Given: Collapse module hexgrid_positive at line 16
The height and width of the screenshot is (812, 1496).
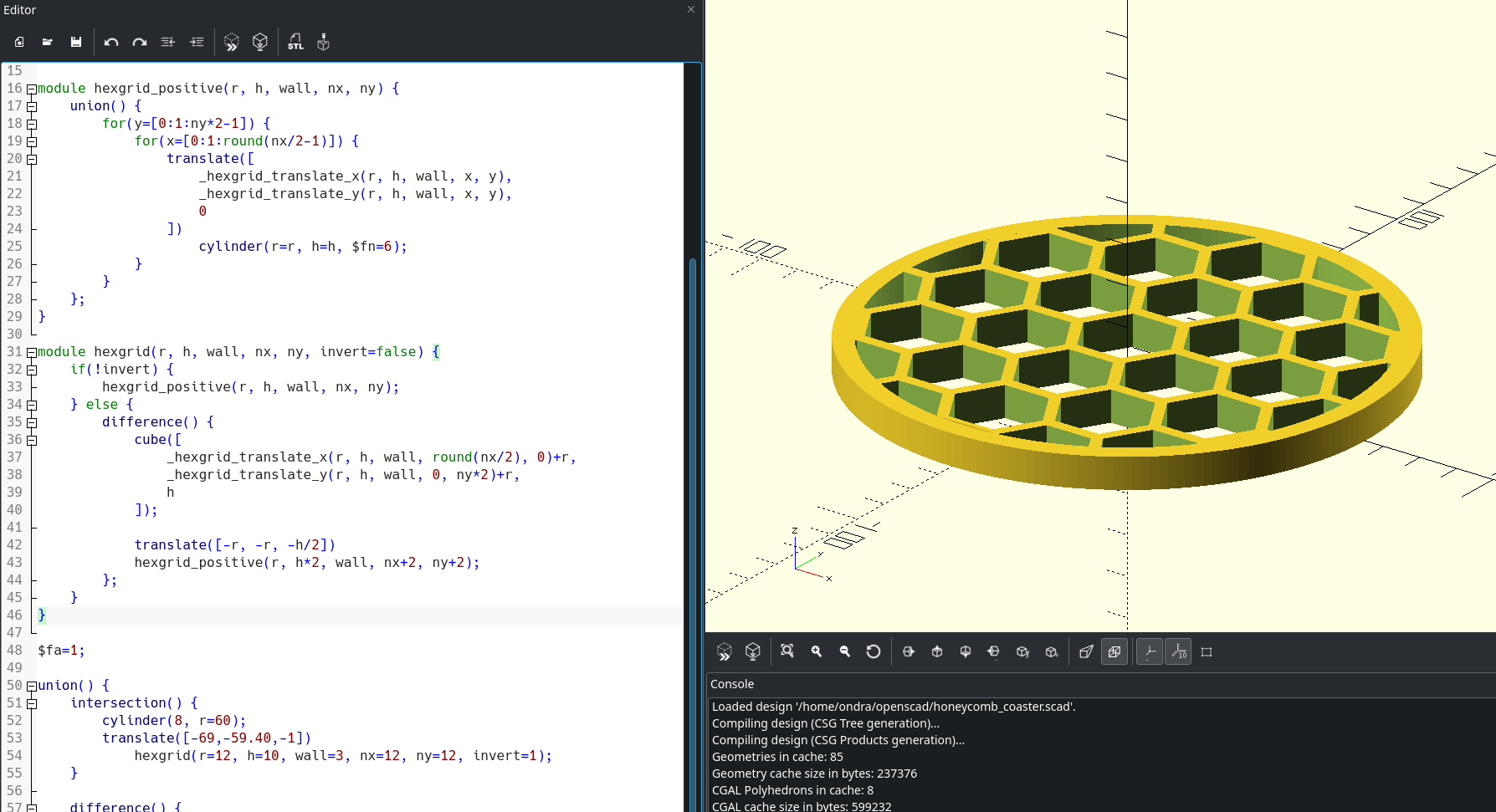Looking at the screenshot, I should pyautogui.click(x=32, y=89).
